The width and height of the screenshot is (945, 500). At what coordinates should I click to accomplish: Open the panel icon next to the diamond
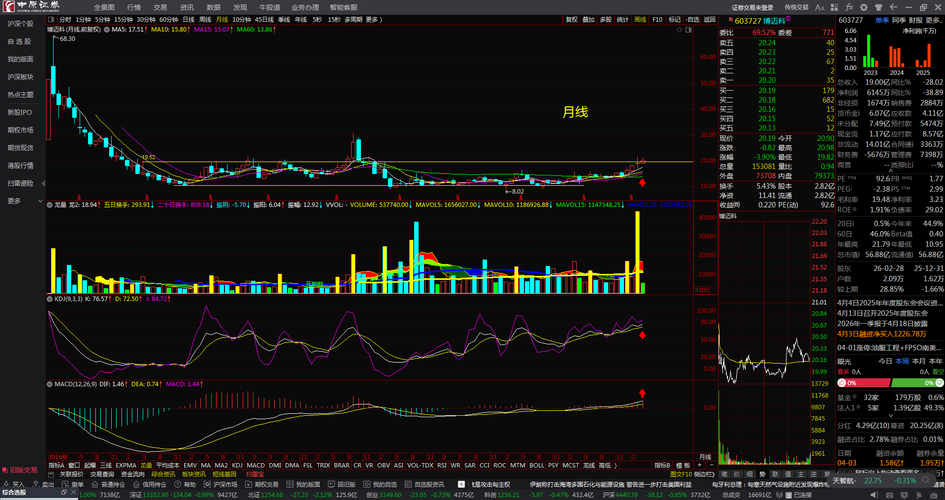pos(688,30)
